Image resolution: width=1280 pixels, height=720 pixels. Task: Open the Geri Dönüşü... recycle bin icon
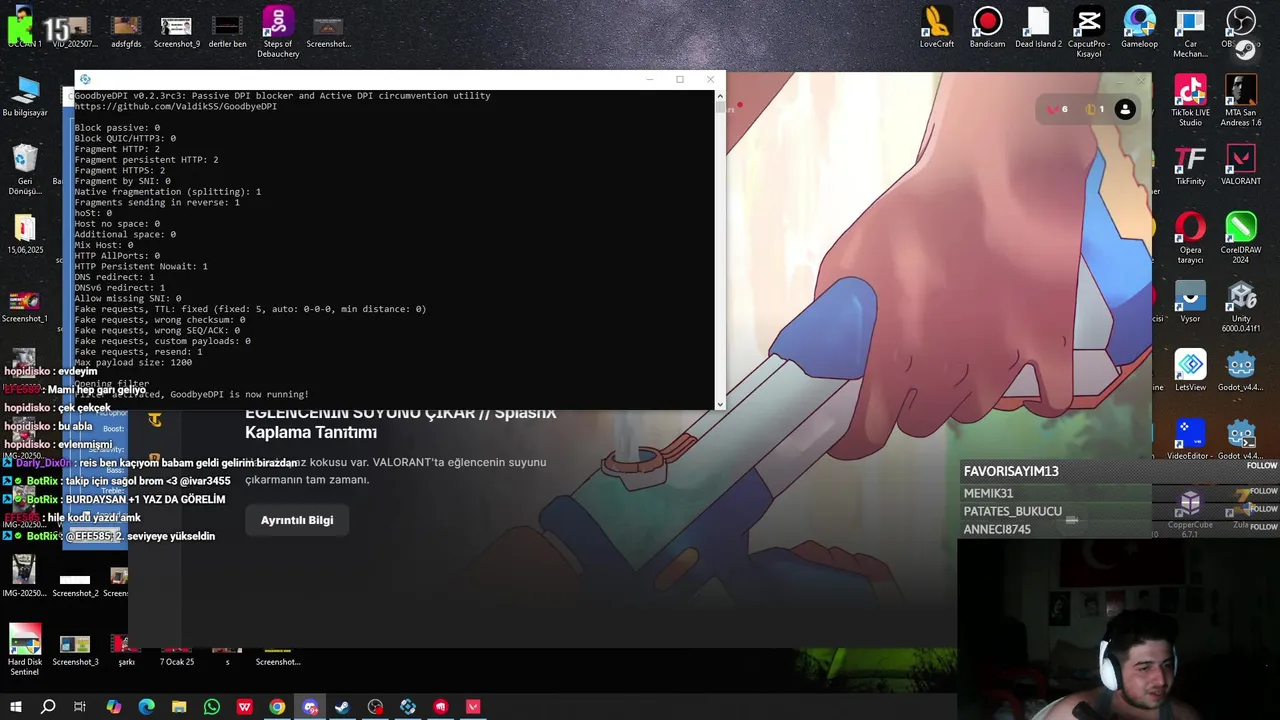25,170
